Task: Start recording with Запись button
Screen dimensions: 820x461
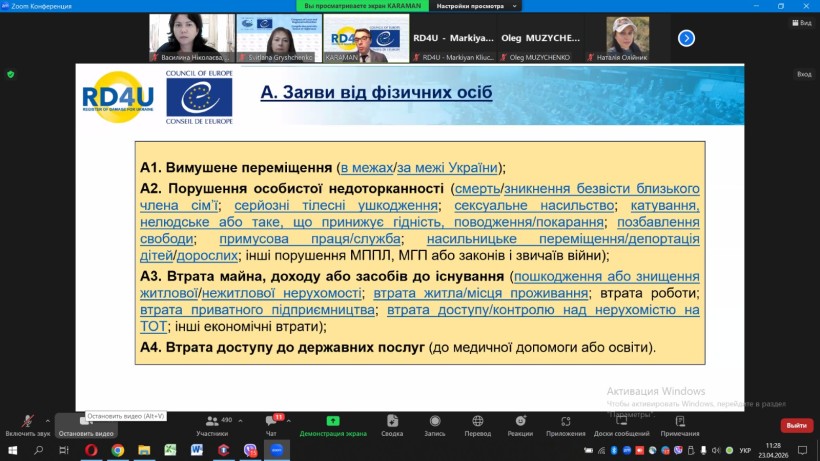Action: point(435,425)
